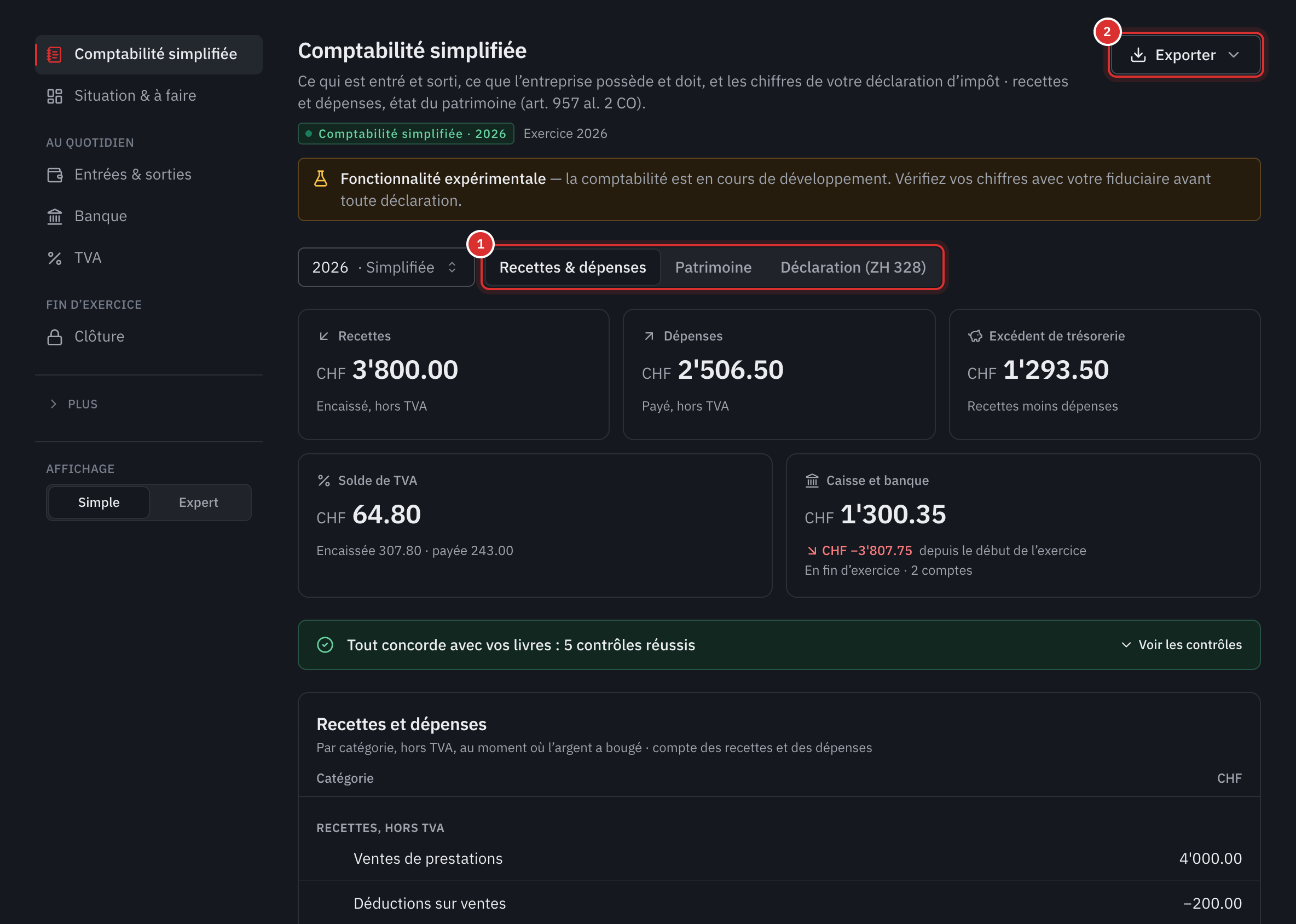Open the Comptabilité simplifiée ledger icon
Image resolution: width=1296 pixels, height=924 pixels.
tap(54, 55)
